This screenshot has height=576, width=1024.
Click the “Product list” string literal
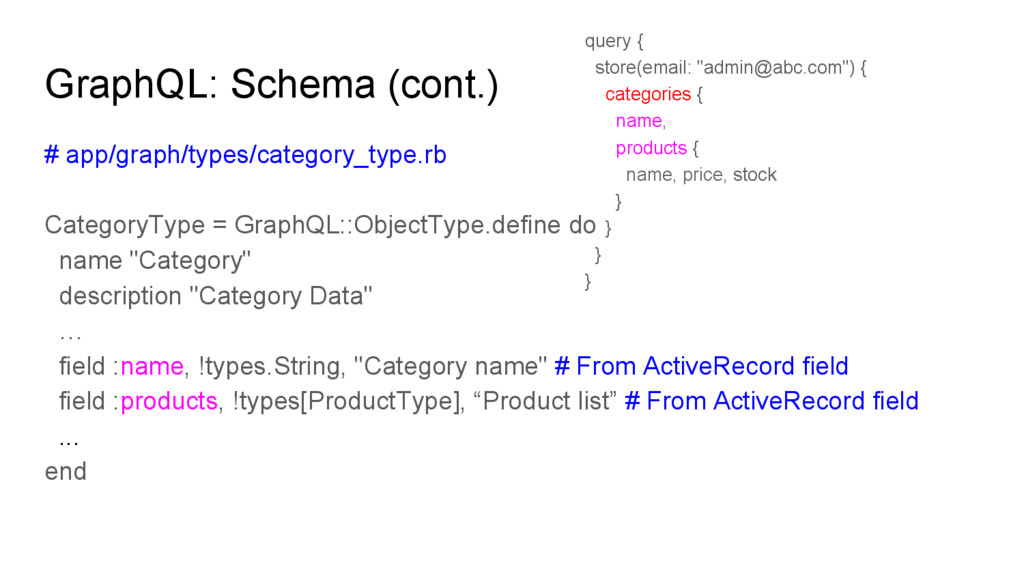click(x=545, y=401)
